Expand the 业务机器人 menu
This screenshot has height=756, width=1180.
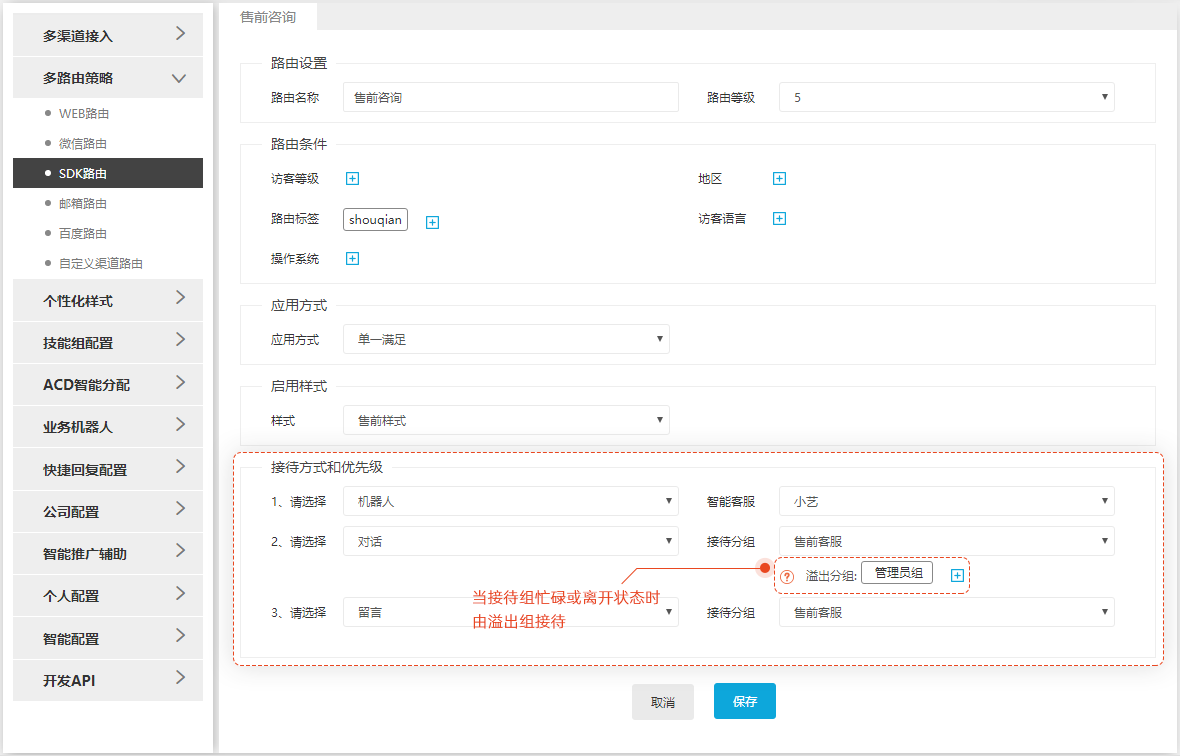click(x=108, y=427)
